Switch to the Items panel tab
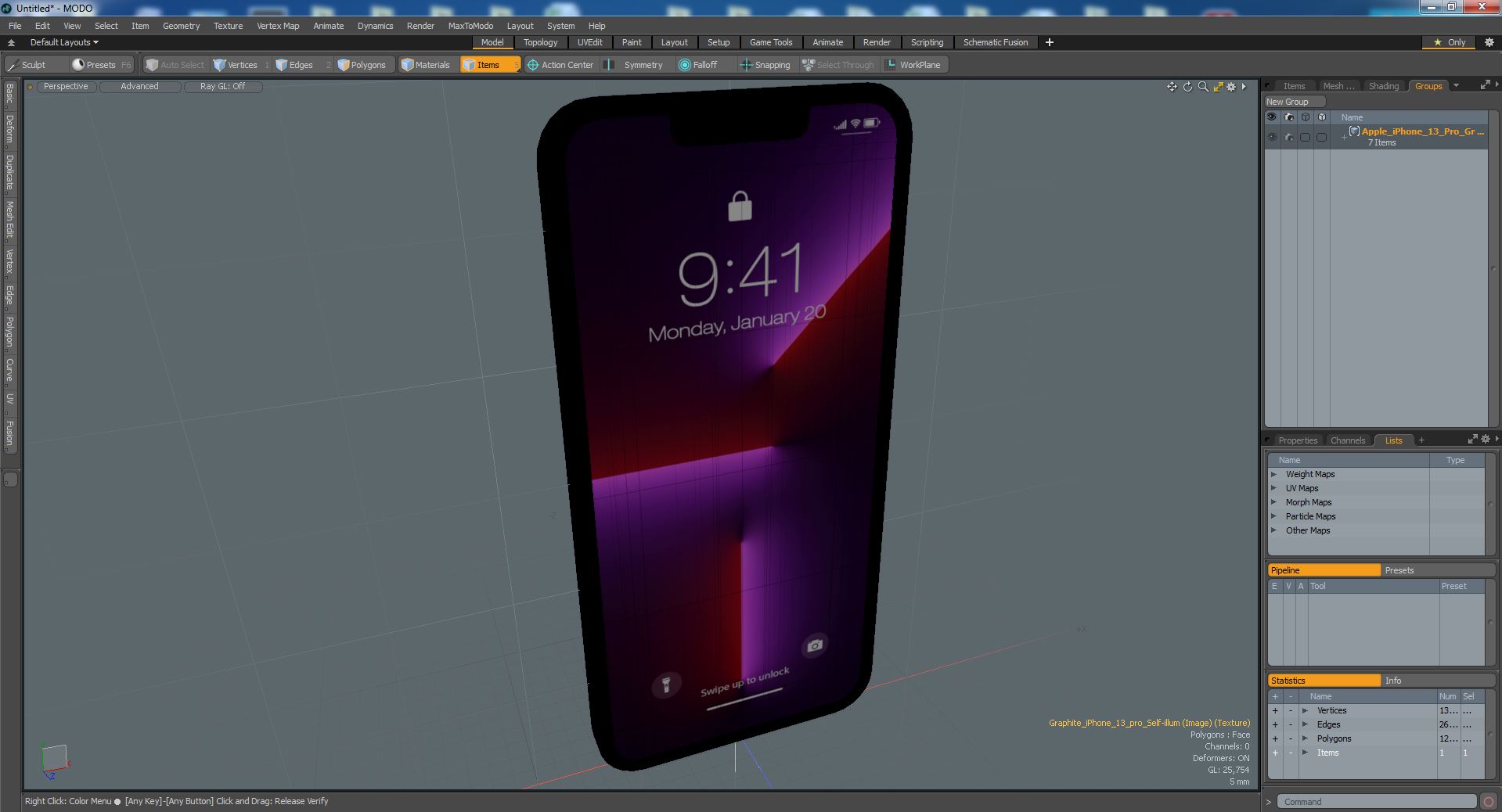The height and width of the screenshot is (812, 1502). pos(1294,86)
